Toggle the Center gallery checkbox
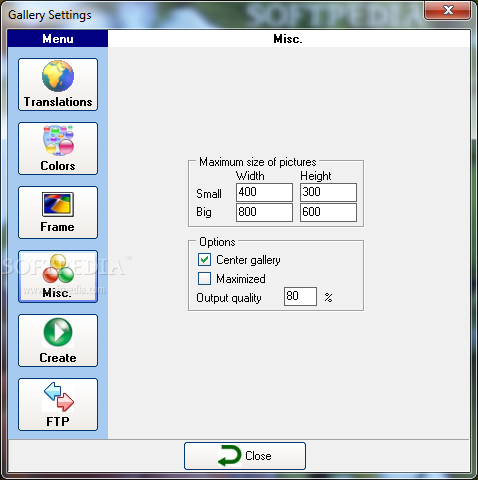The width and height of the screenshot is (478, 480). pos(204,259)
